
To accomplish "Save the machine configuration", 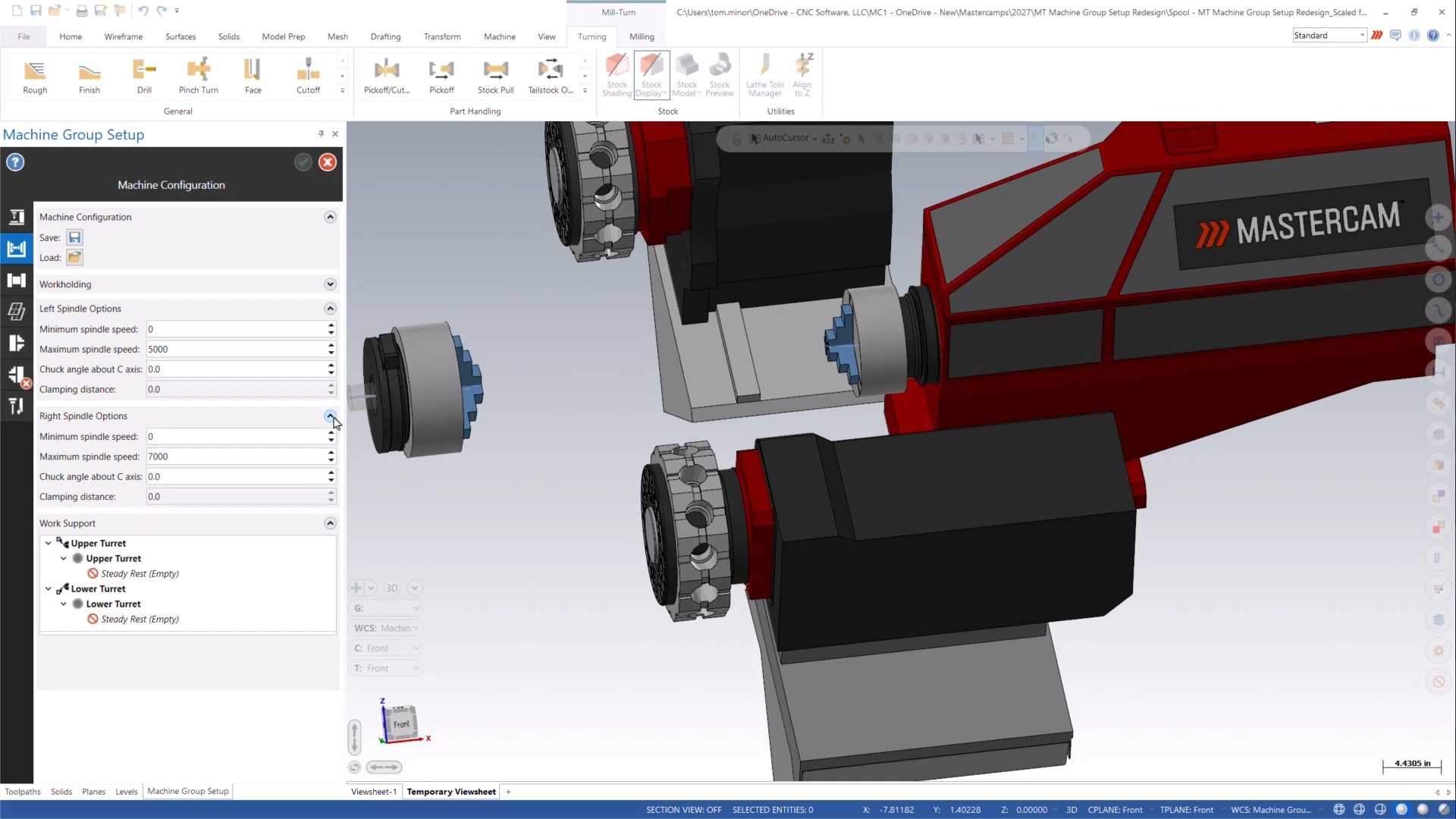I will (x=74, y=237).
